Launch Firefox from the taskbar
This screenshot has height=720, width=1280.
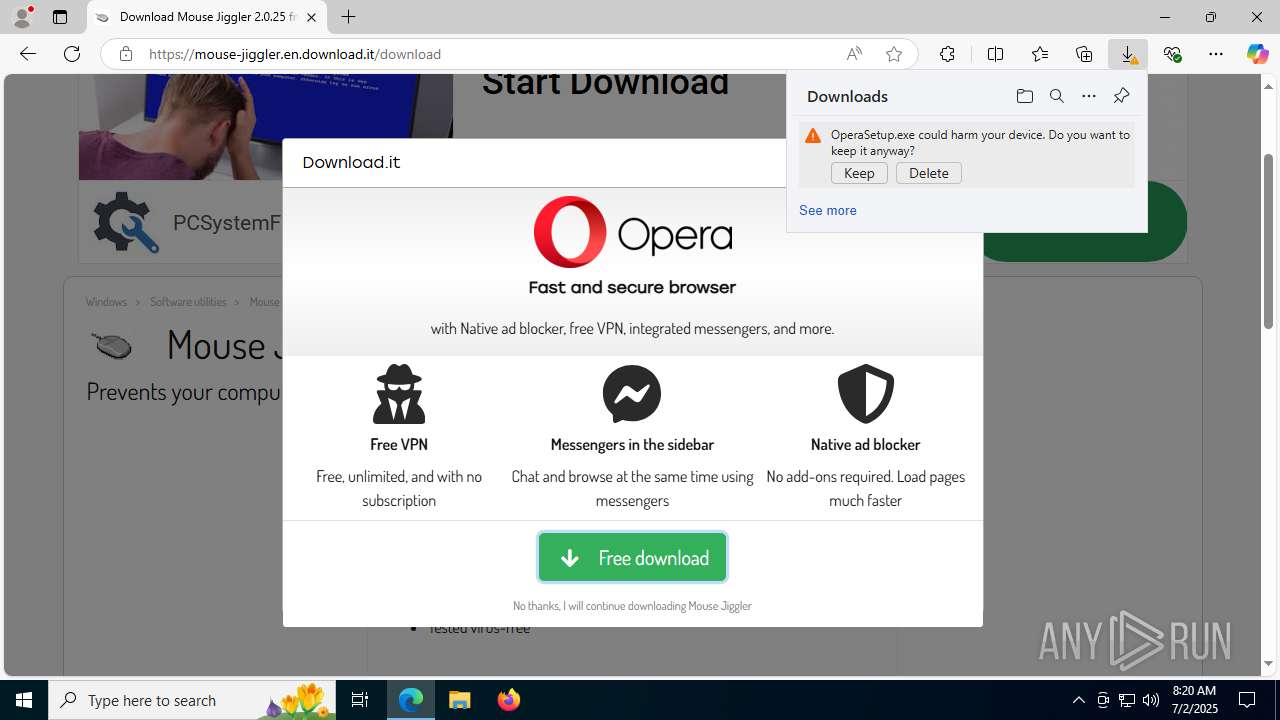pos(508,700)
